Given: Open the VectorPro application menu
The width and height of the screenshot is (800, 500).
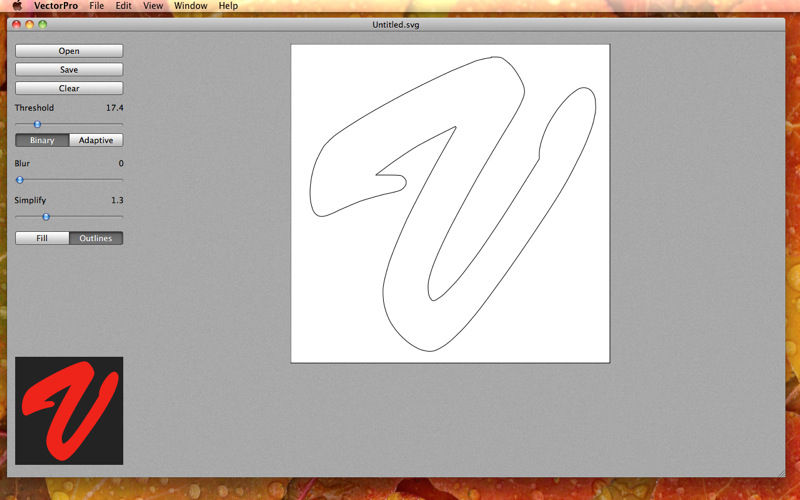Looking at the screenshot, I should coord(56,6).
